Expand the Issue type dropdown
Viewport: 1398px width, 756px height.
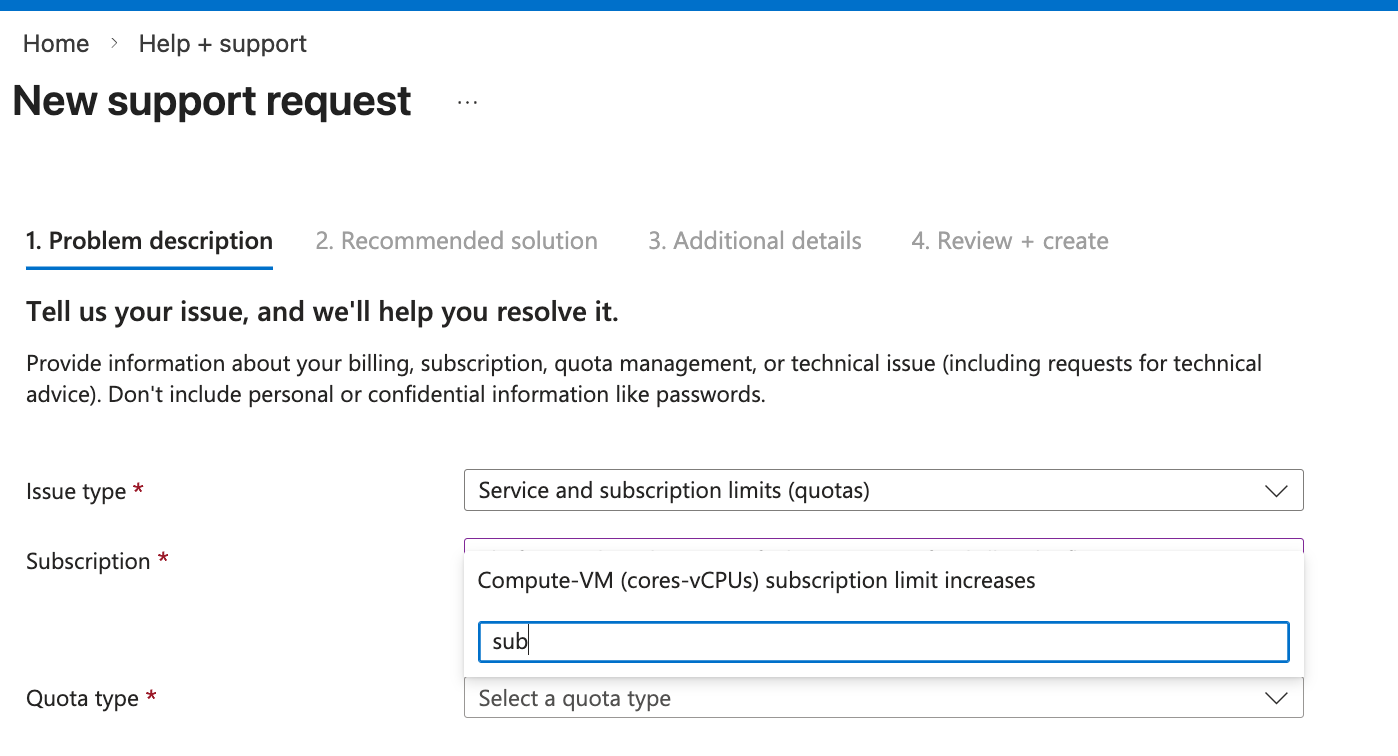(x=884, y=491)
